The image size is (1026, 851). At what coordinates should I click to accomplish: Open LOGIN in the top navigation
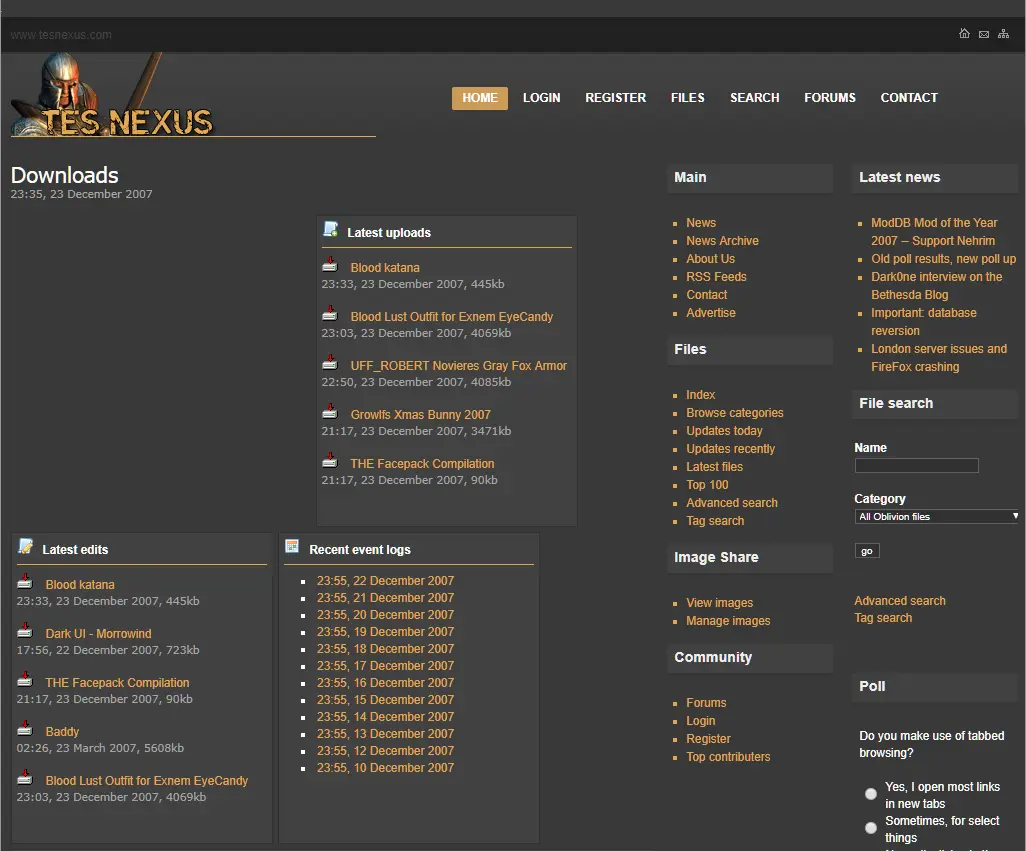click(x=541, y=98)
